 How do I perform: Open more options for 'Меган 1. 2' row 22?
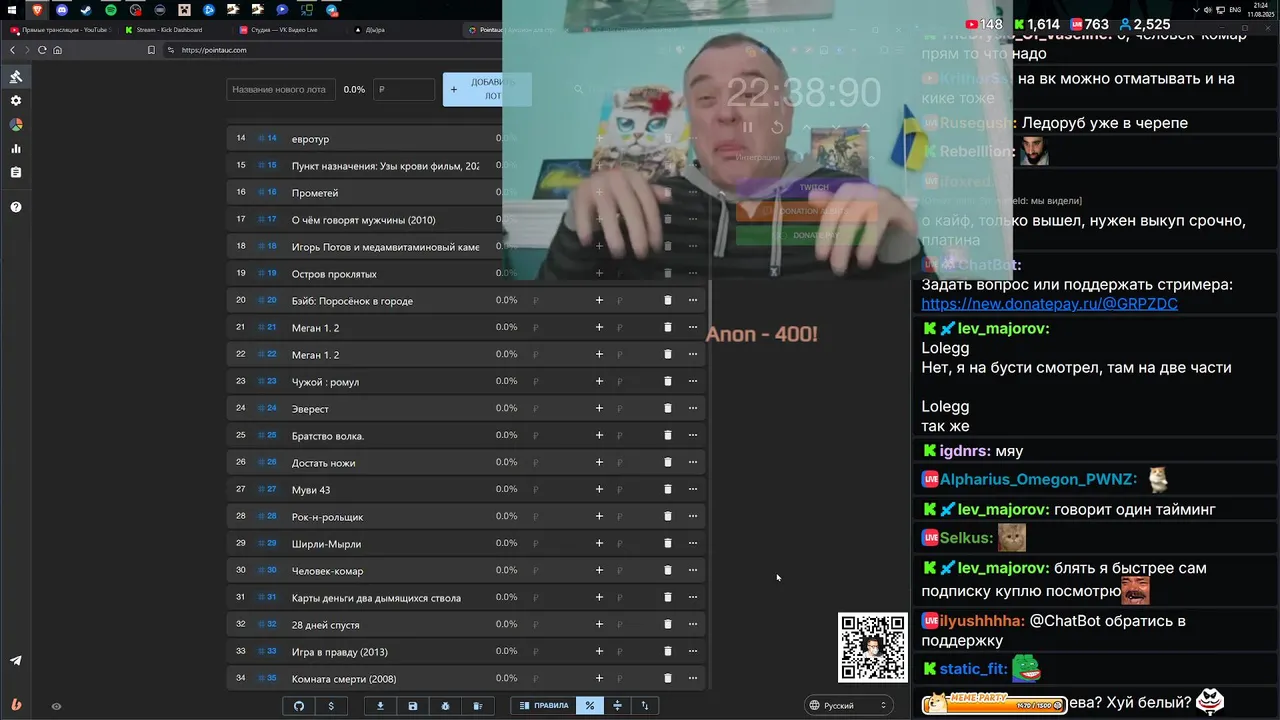[692, 354]
